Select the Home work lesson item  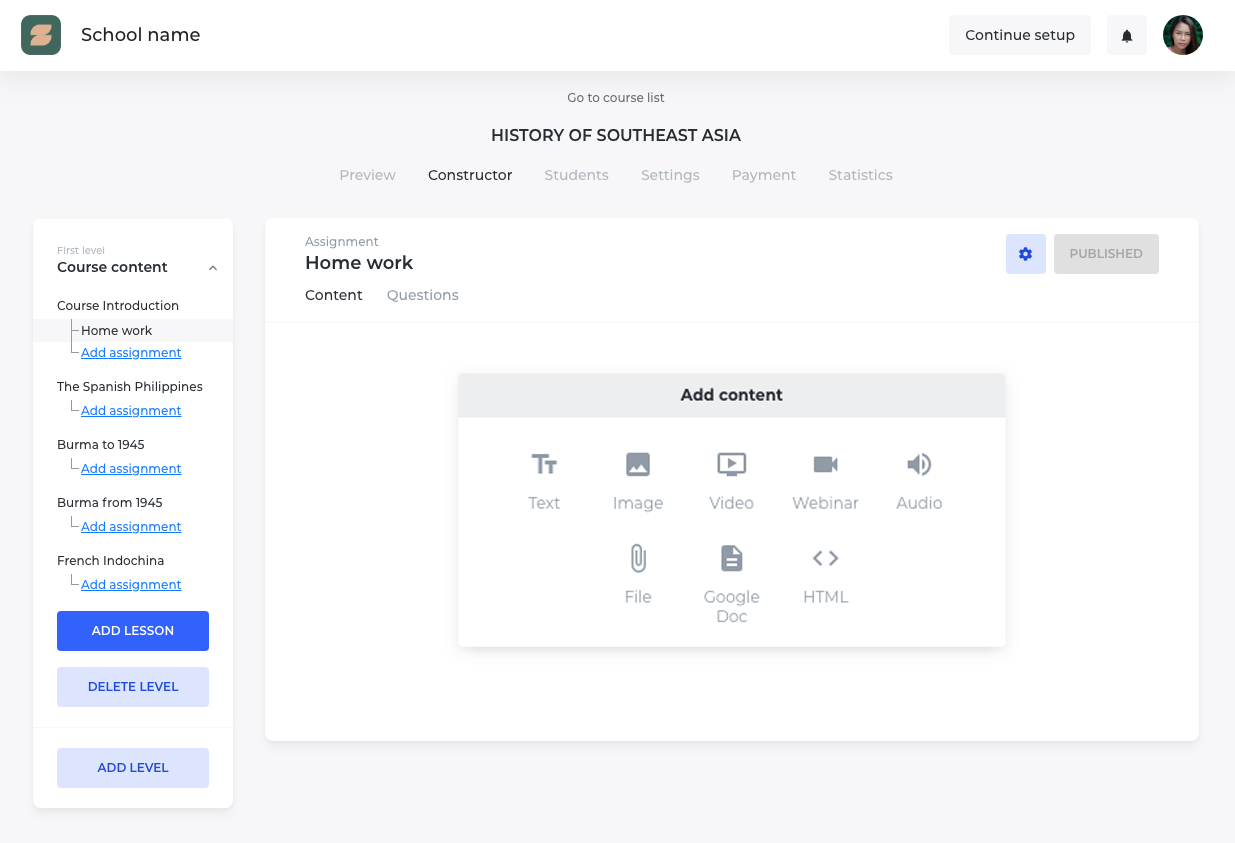click(117, 330)
